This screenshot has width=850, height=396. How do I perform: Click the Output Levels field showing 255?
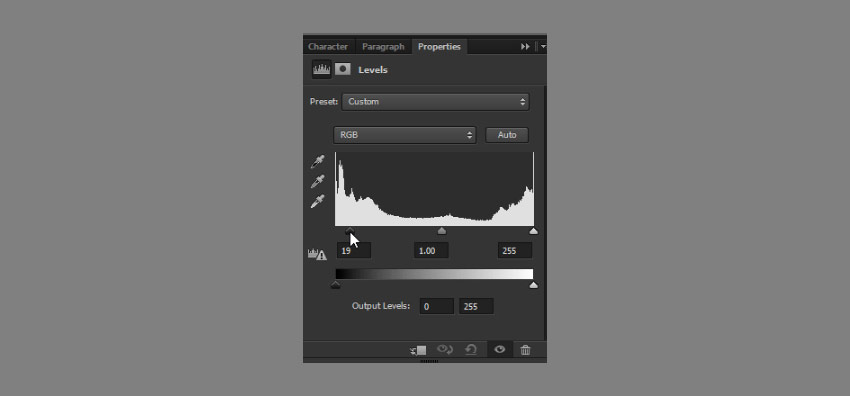476,306
